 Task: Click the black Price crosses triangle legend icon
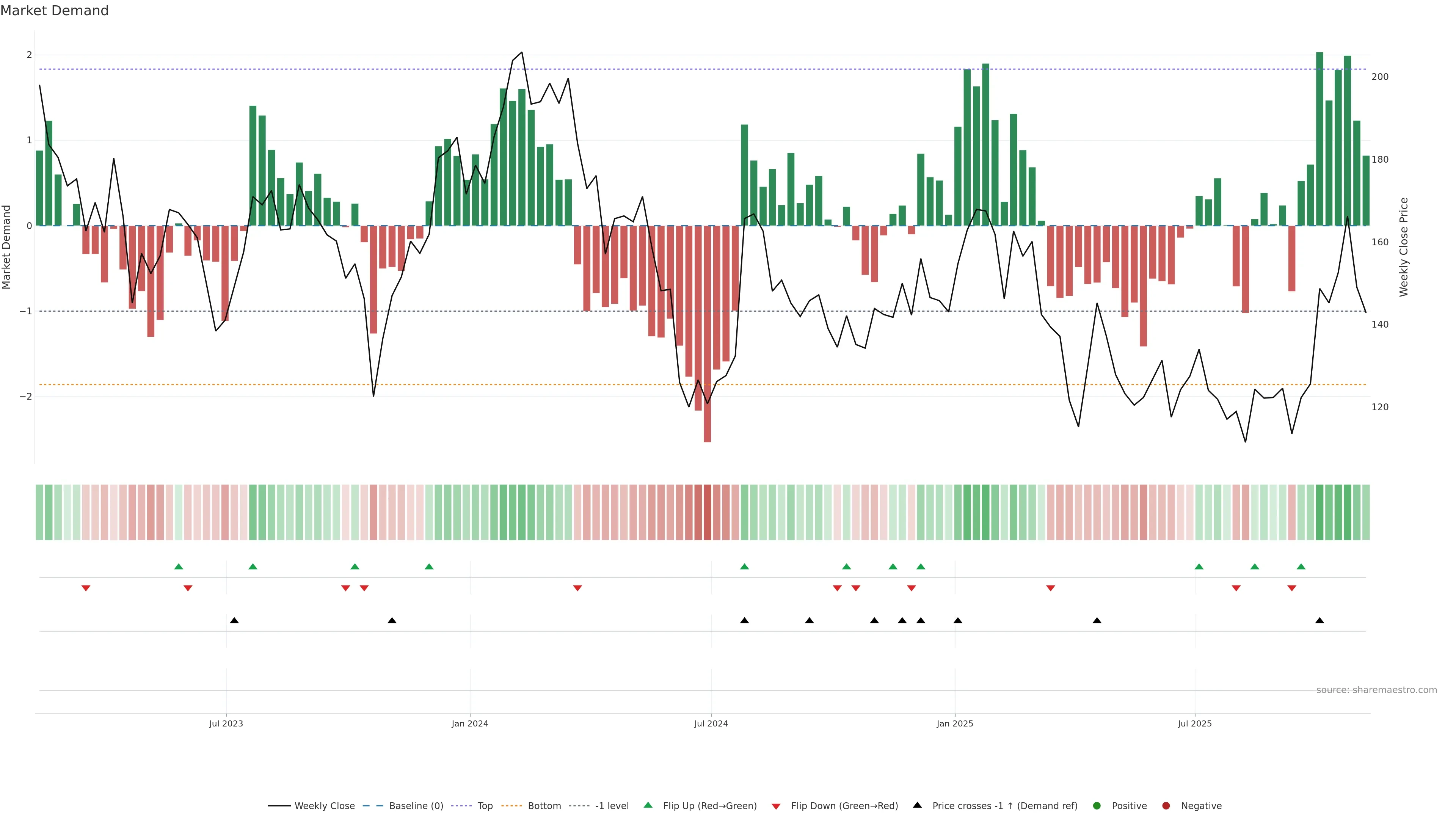[917, 805]
